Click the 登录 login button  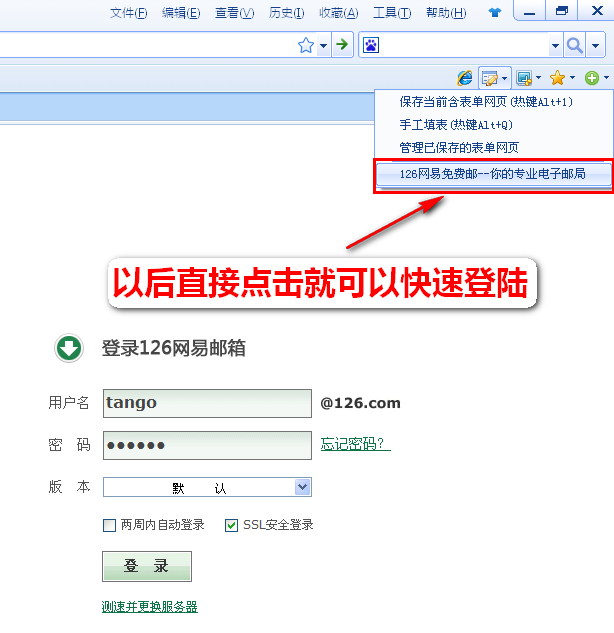(147, 566)
